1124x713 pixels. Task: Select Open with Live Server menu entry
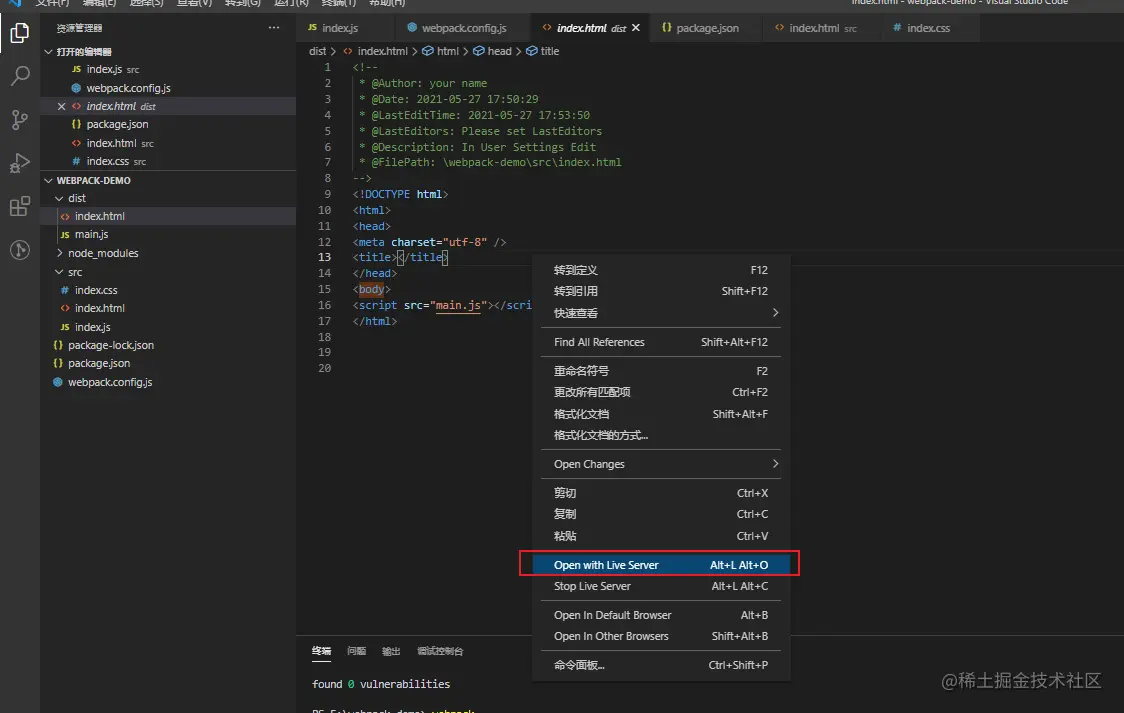[x=660, y=565]
